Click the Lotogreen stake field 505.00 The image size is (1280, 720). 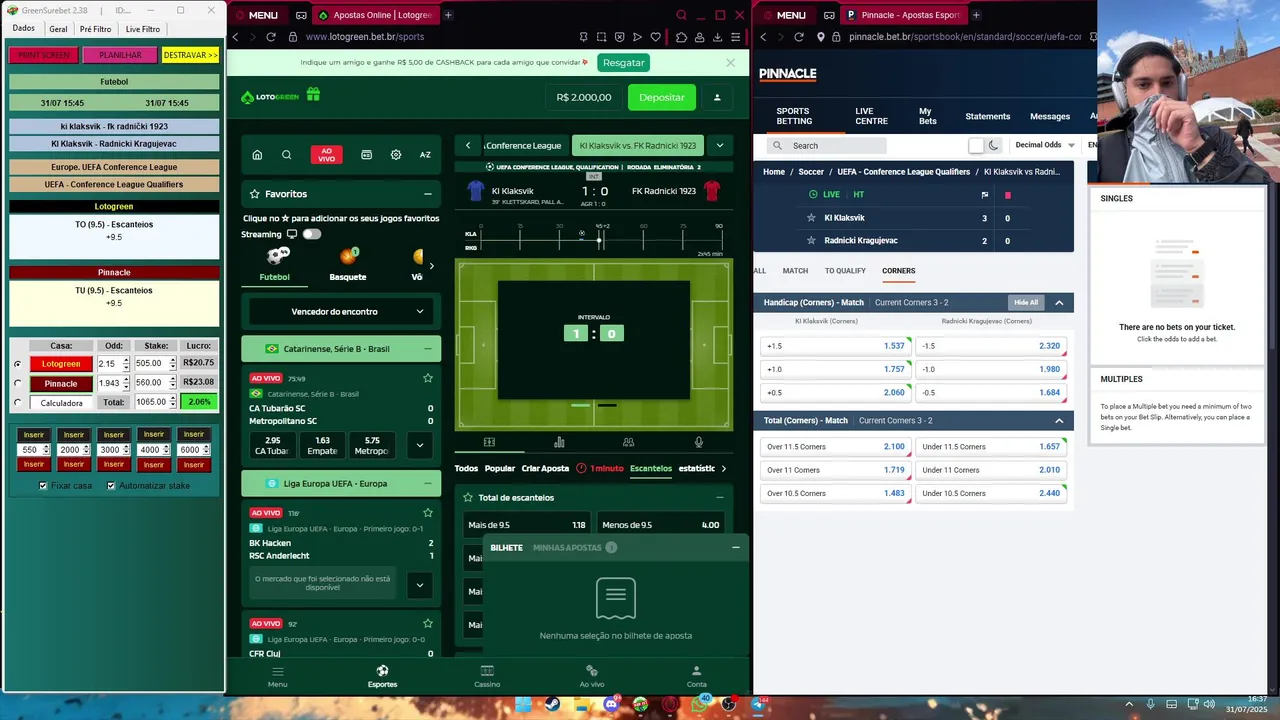pyautogui.click(x=150, y=364)
